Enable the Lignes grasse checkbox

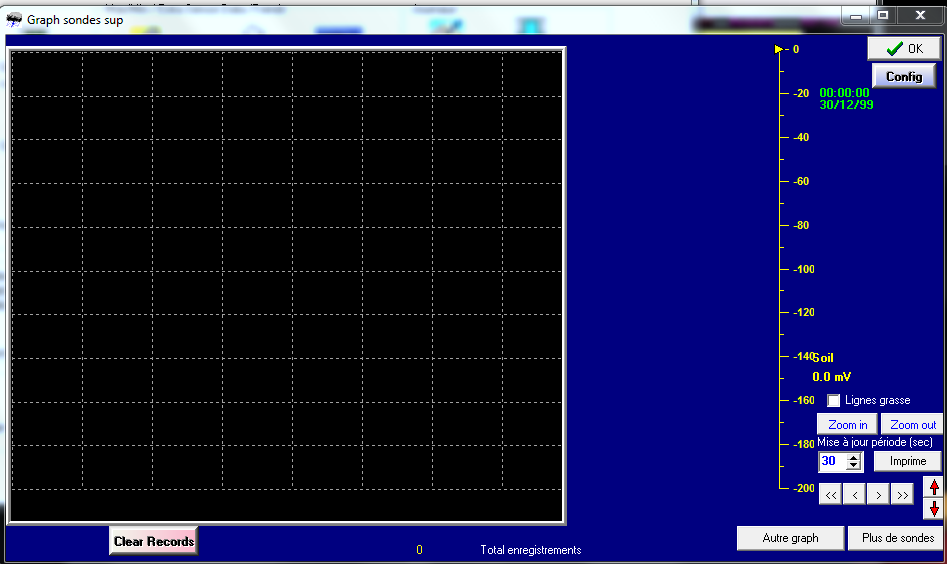pos(833,400)
